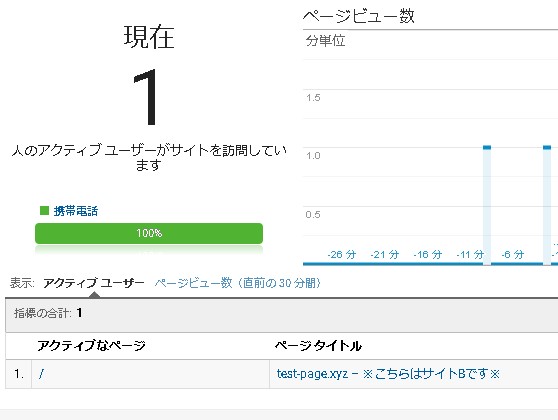Click the アクティブなページ column header

91,346
